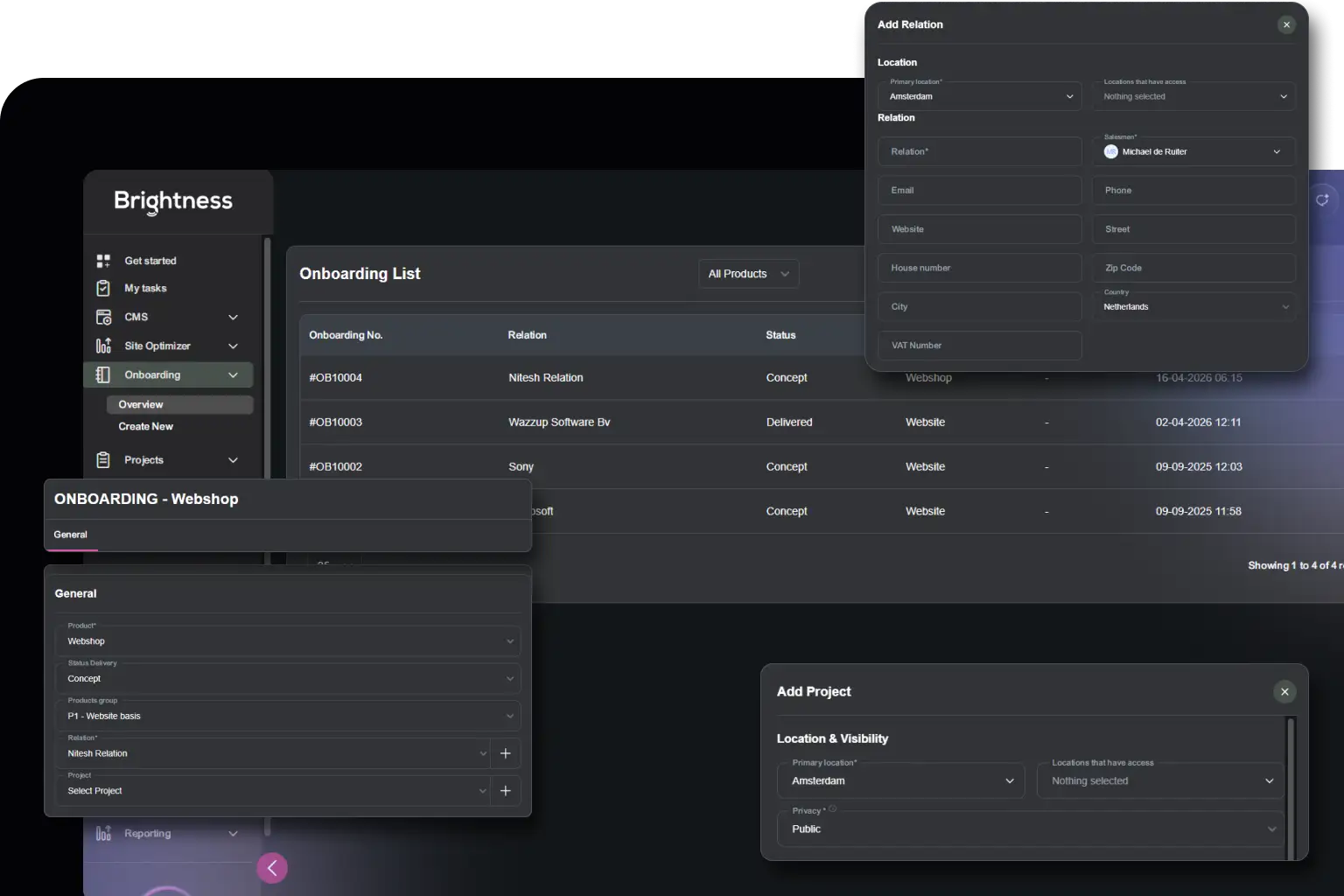Screen dimensions: 1344x896
Task: Open Primary location dropdown in Add Project
Action: [900, 780]
